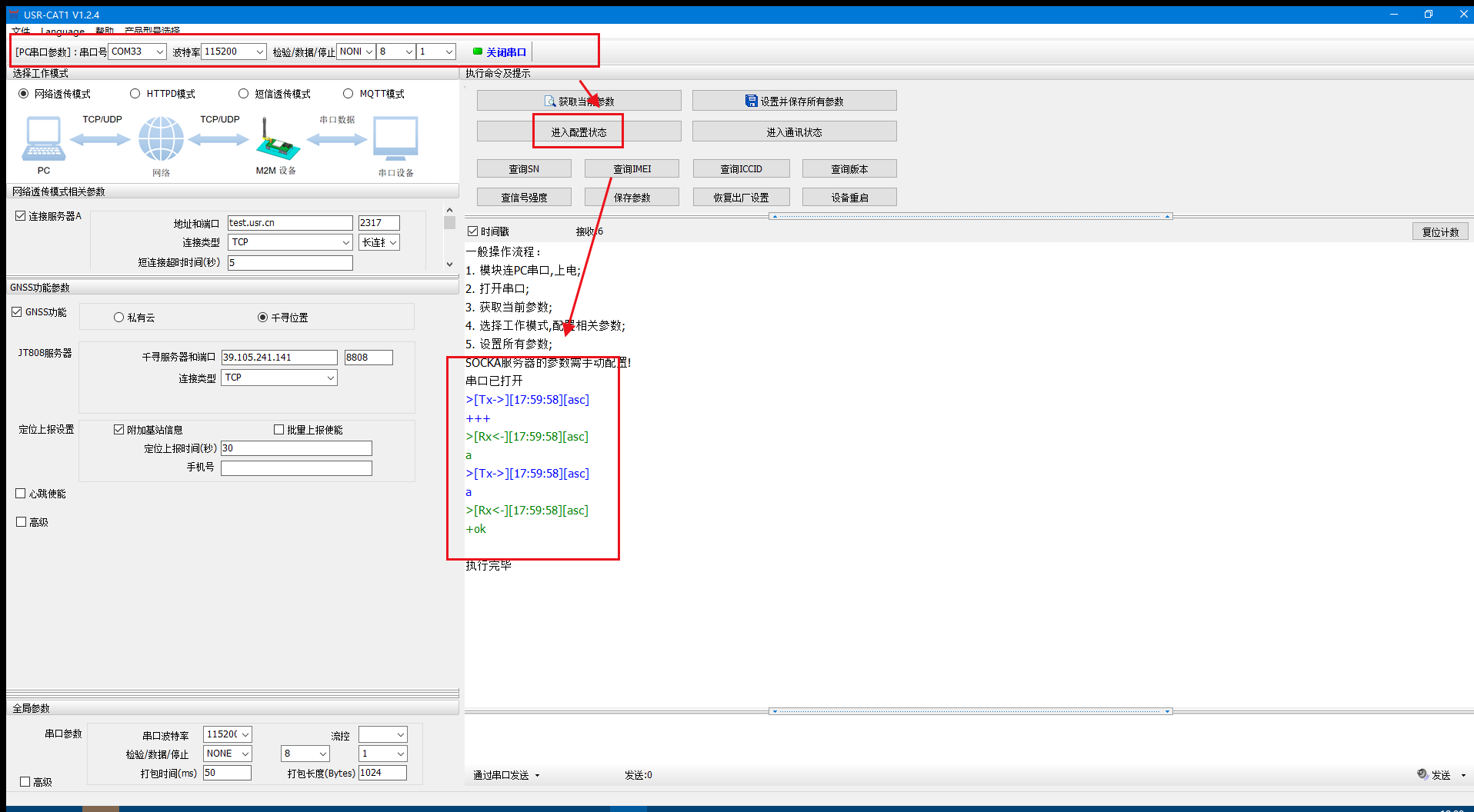Click the 串口设备 monitor icon
Image resolution: width=1474 pixels, height=812 pixels.
coord(395,138)
